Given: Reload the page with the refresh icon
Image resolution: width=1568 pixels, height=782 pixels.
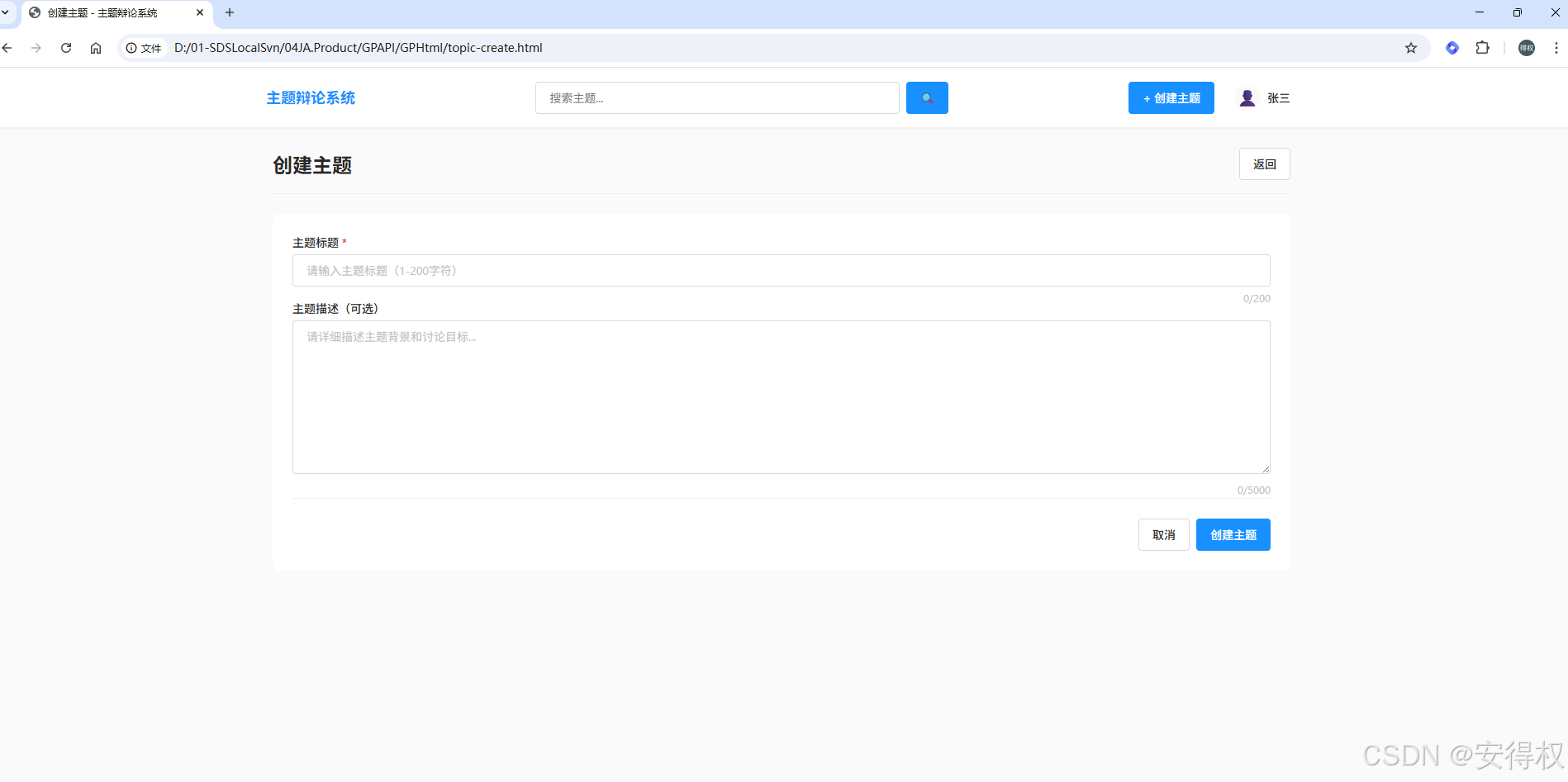Looking at the screenshot, I should click(x=66, y=48).
